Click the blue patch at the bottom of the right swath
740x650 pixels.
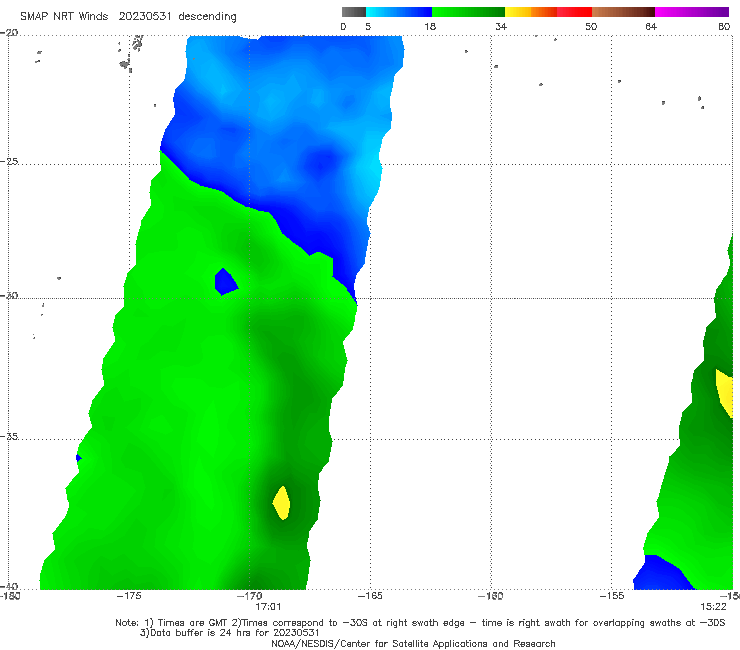(x=661, y=574)
